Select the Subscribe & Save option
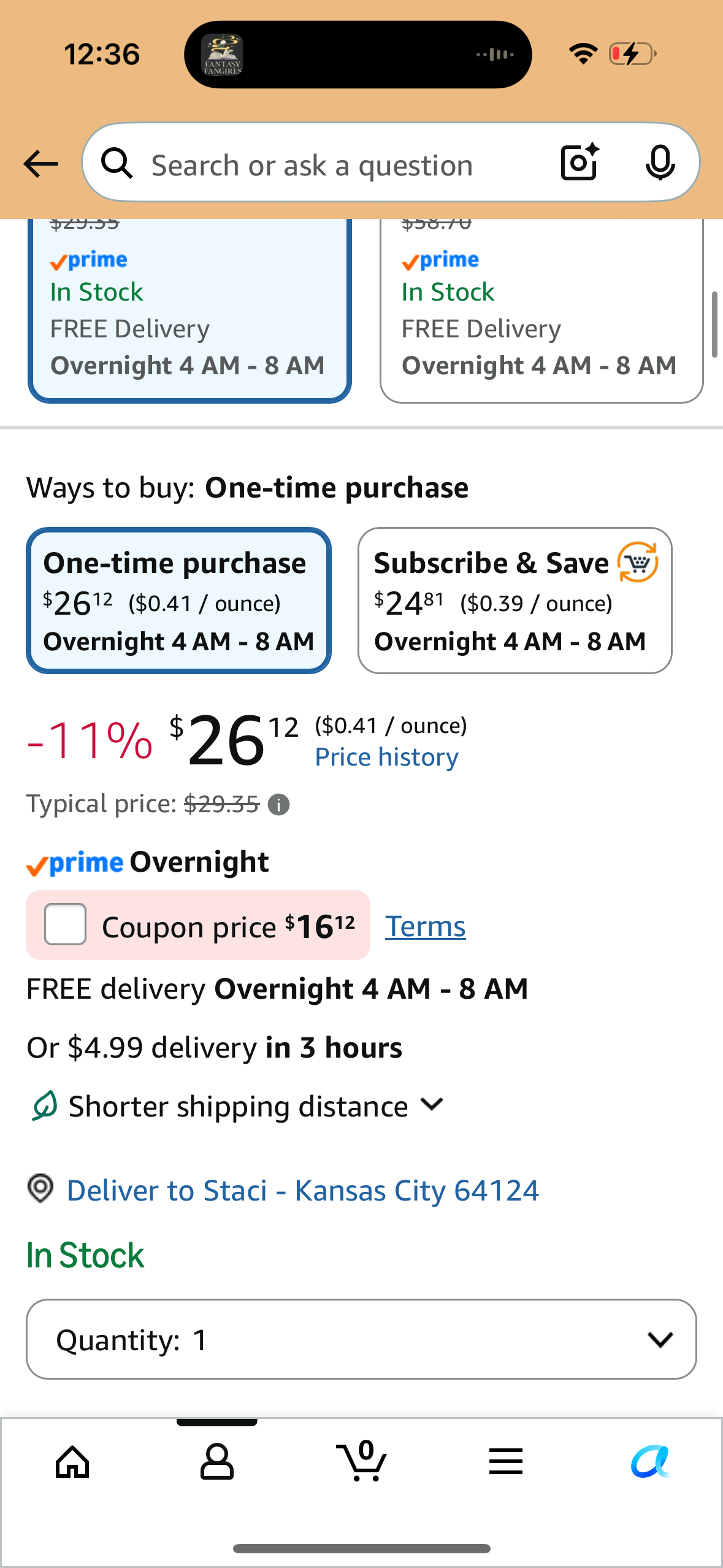The height and width of the screenshot is (1568, 723). (515, 601)
